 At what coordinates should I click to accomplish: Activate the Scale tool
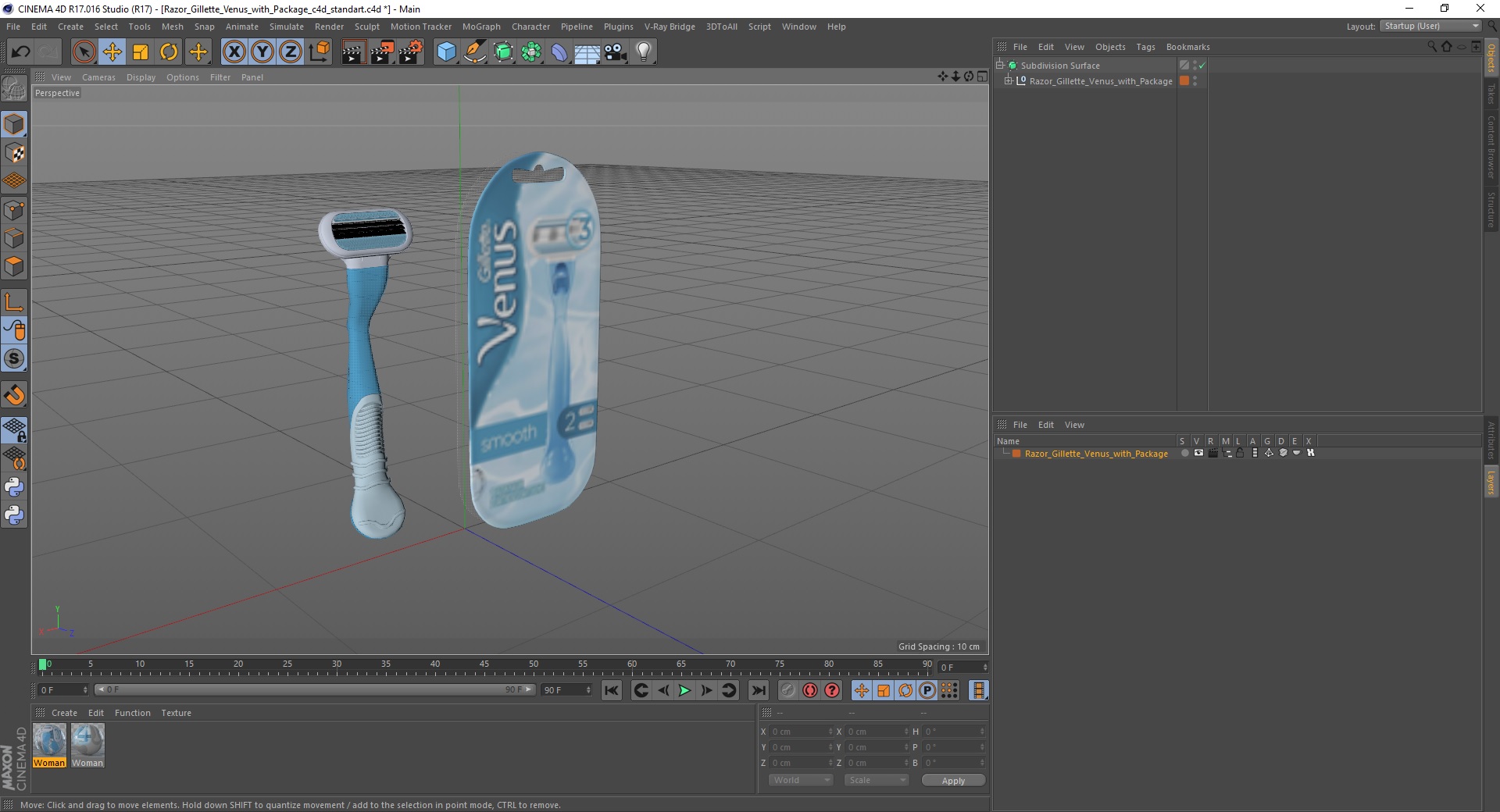(141, 52)
